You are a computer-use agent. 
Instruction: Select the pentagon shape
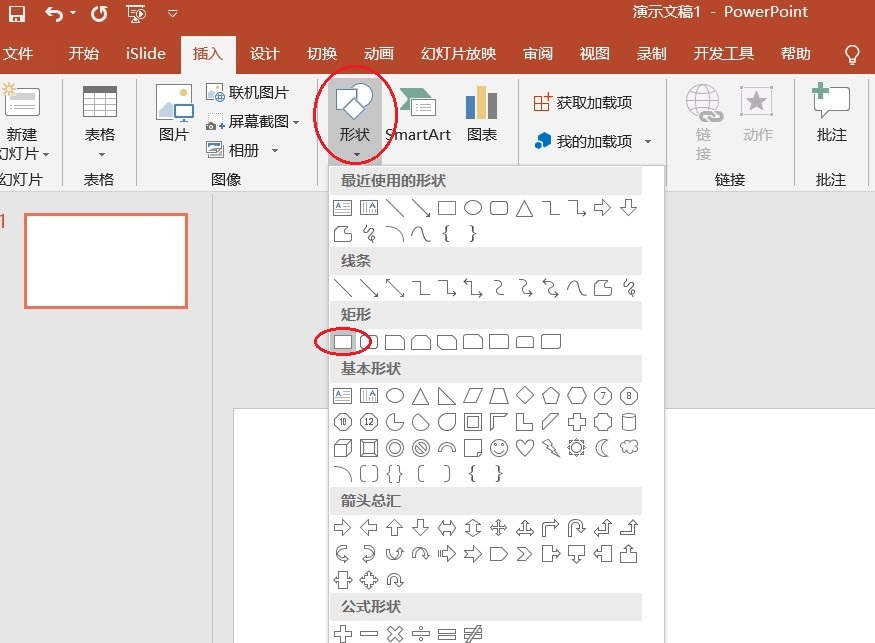(551, 396)
